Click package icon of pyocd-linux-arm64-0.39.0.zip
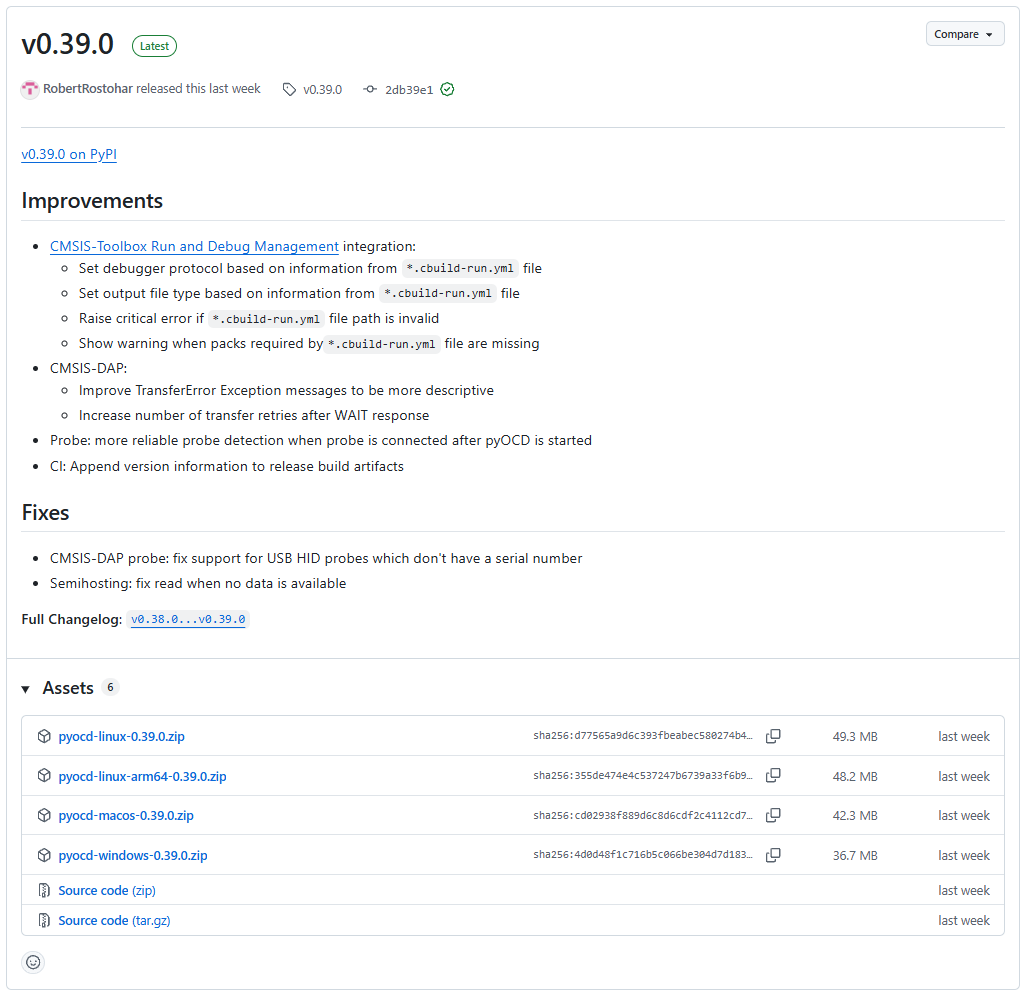This screenshot has width=1029, height=1004. pyautogui.click(x=44, y=776)
